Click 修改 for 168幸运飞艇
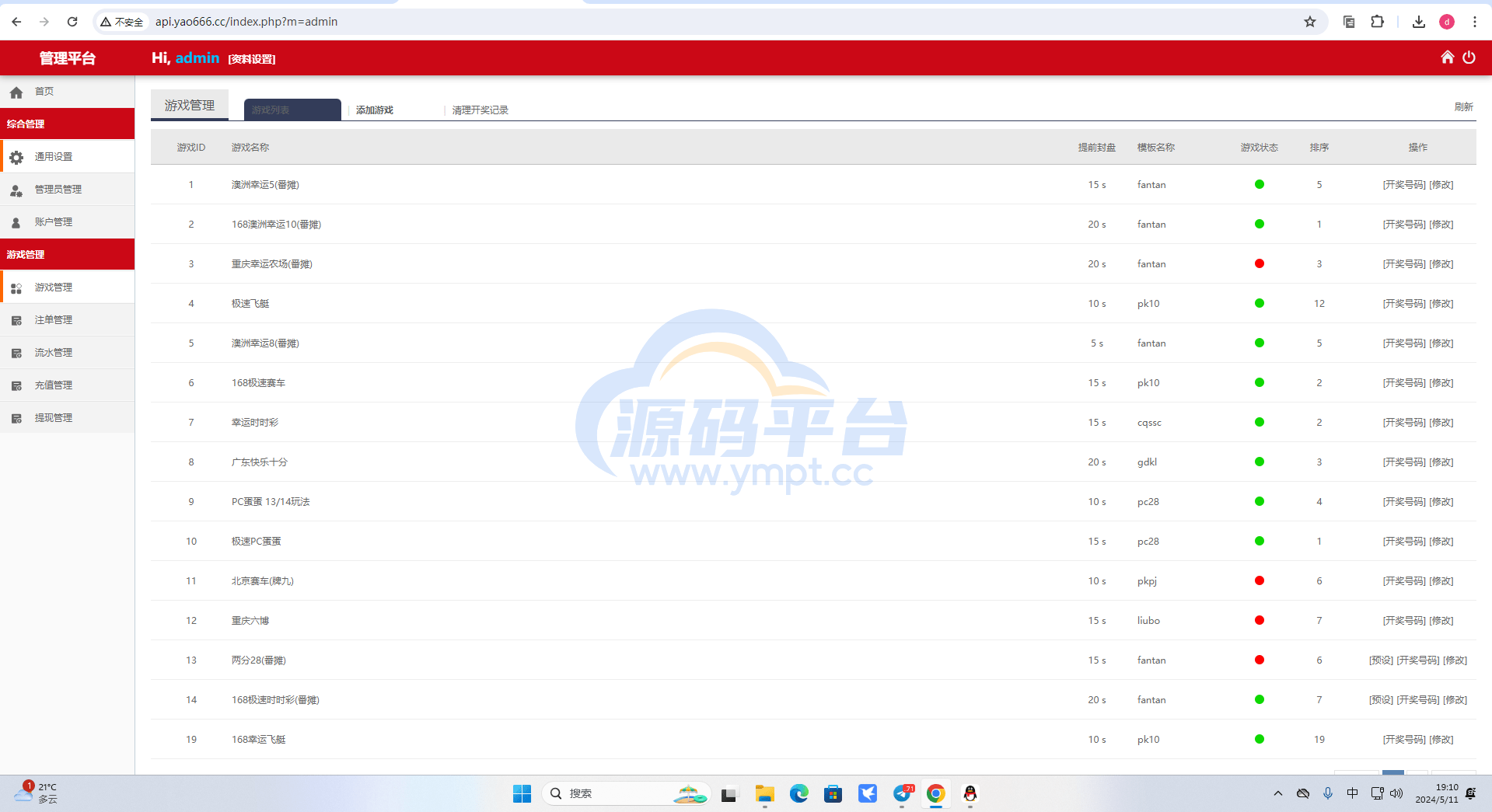This screenshot has height=812, width=1492. click(1441, 740)
